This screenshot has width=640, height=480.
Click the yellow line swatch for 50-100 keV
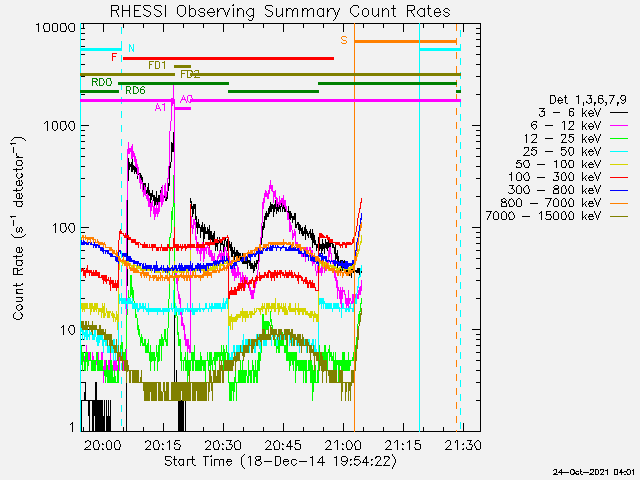619,165
